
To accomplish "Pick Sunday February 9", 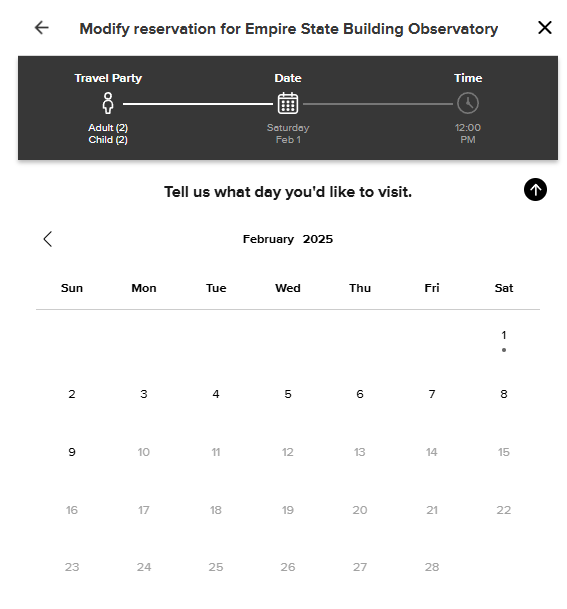I will click(x=72, y=452).
